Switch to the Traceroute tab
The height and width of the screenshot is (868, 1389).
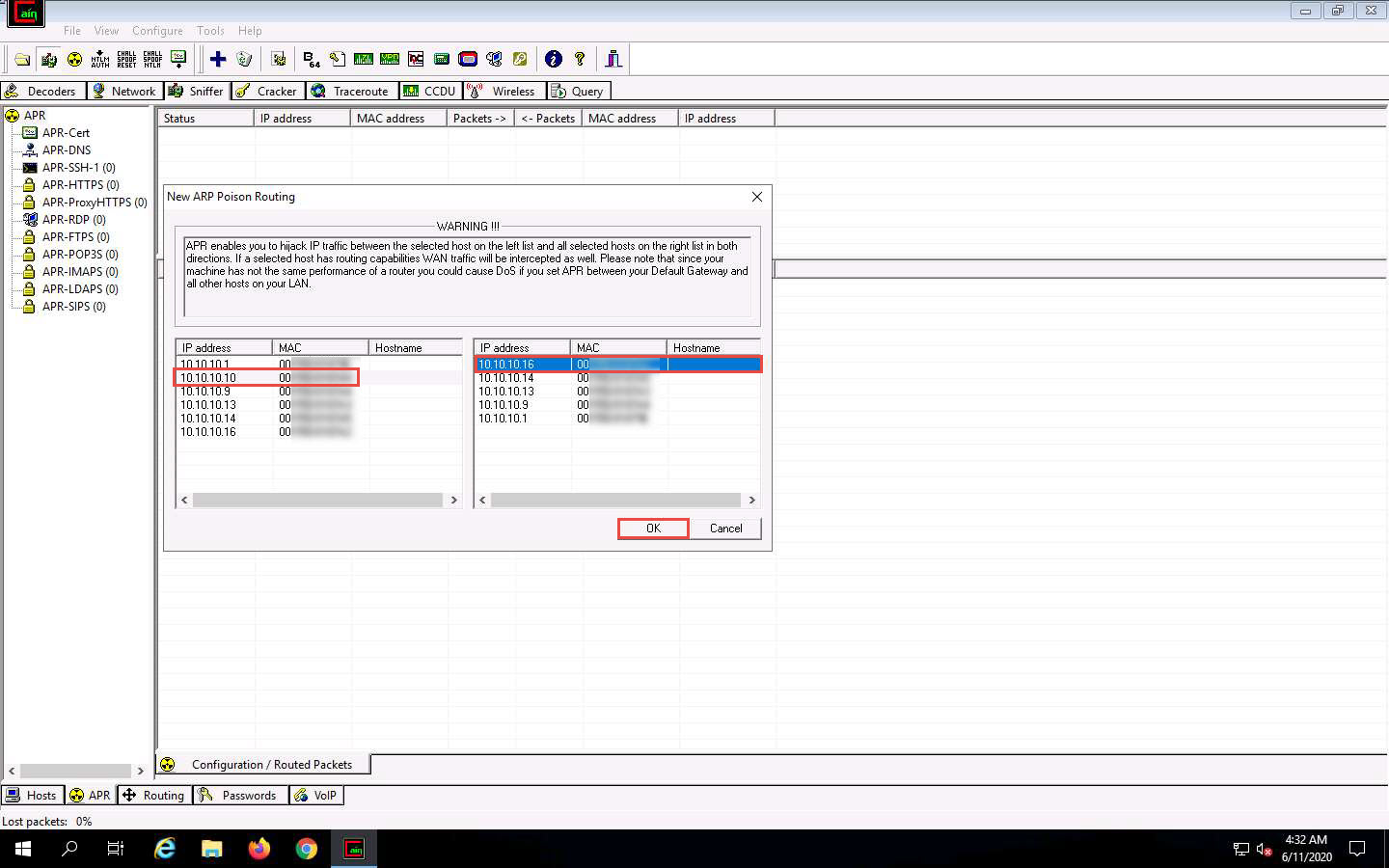pos(352,91)
